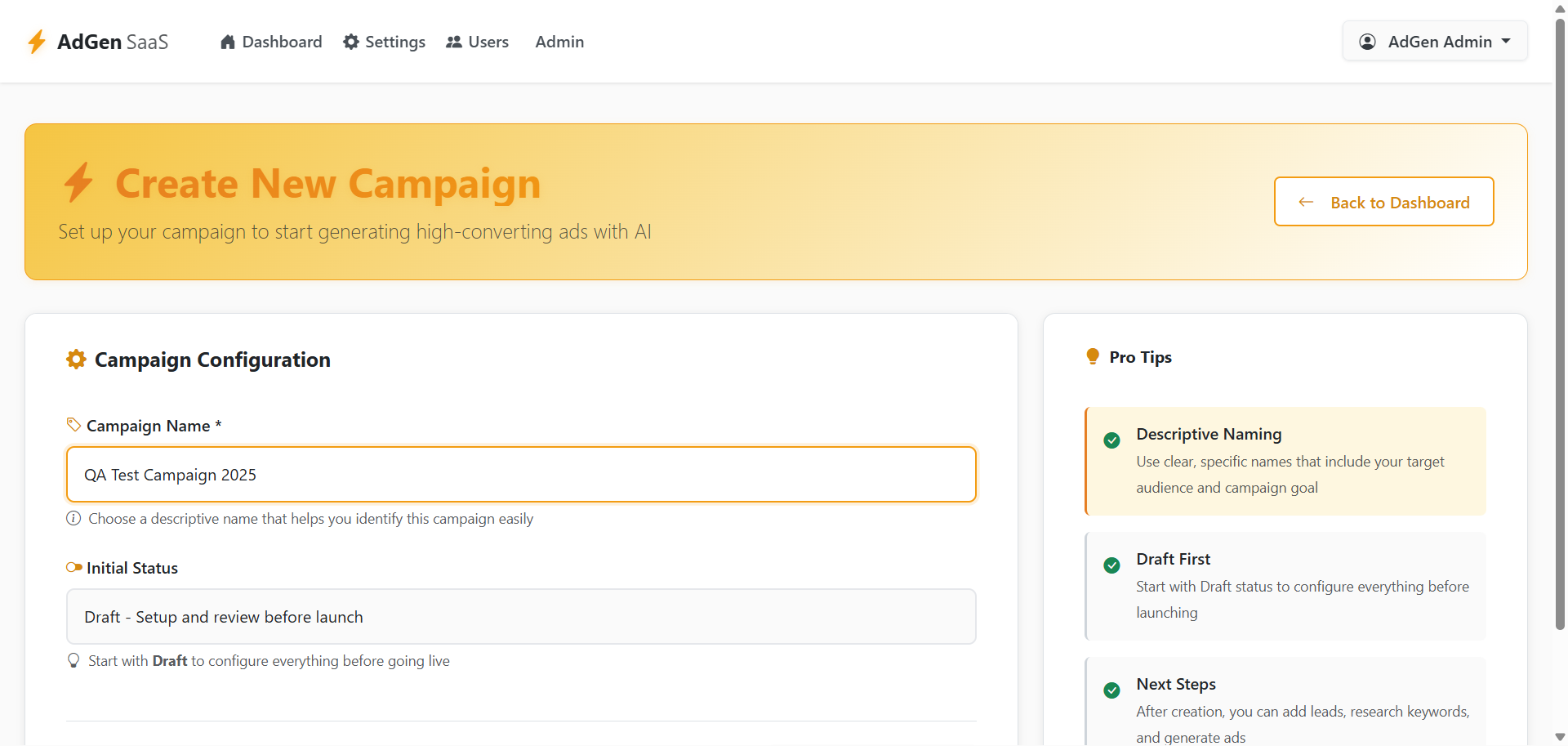Click the green check next to Draft First
The image size is (1568, 746).
(1111, 565)
